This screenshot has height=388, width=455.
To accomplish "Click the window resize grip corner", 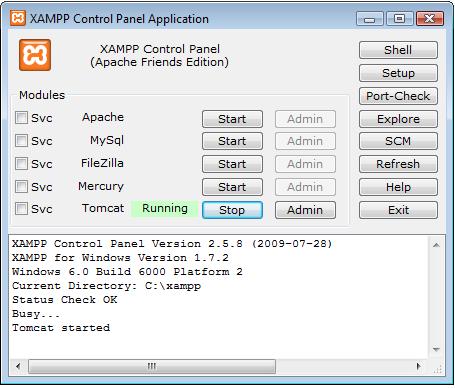I will coord(438,369).
